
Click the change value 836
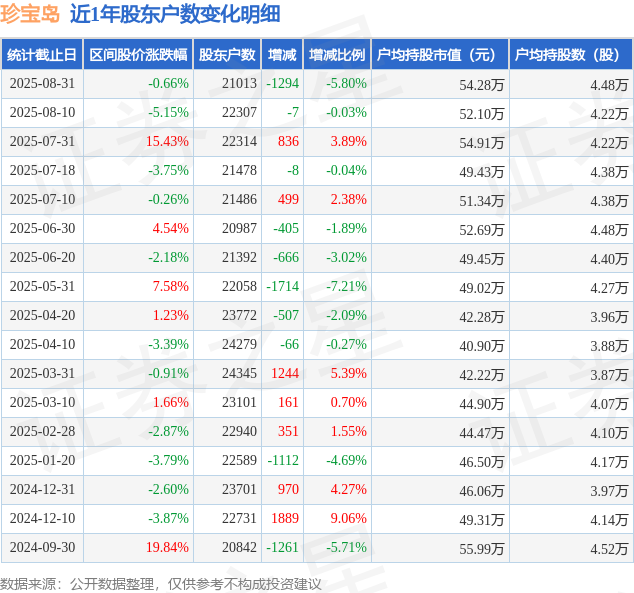288,141
